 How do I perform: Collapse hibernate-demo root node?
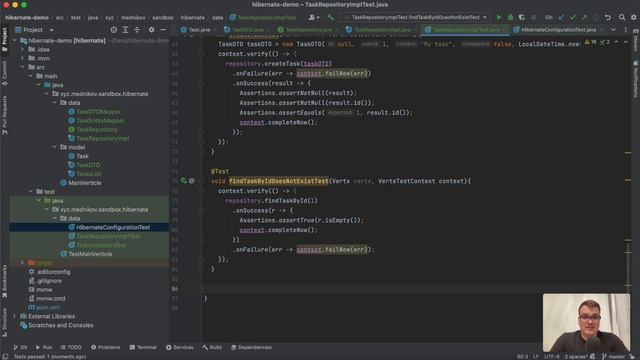(15, 41)
